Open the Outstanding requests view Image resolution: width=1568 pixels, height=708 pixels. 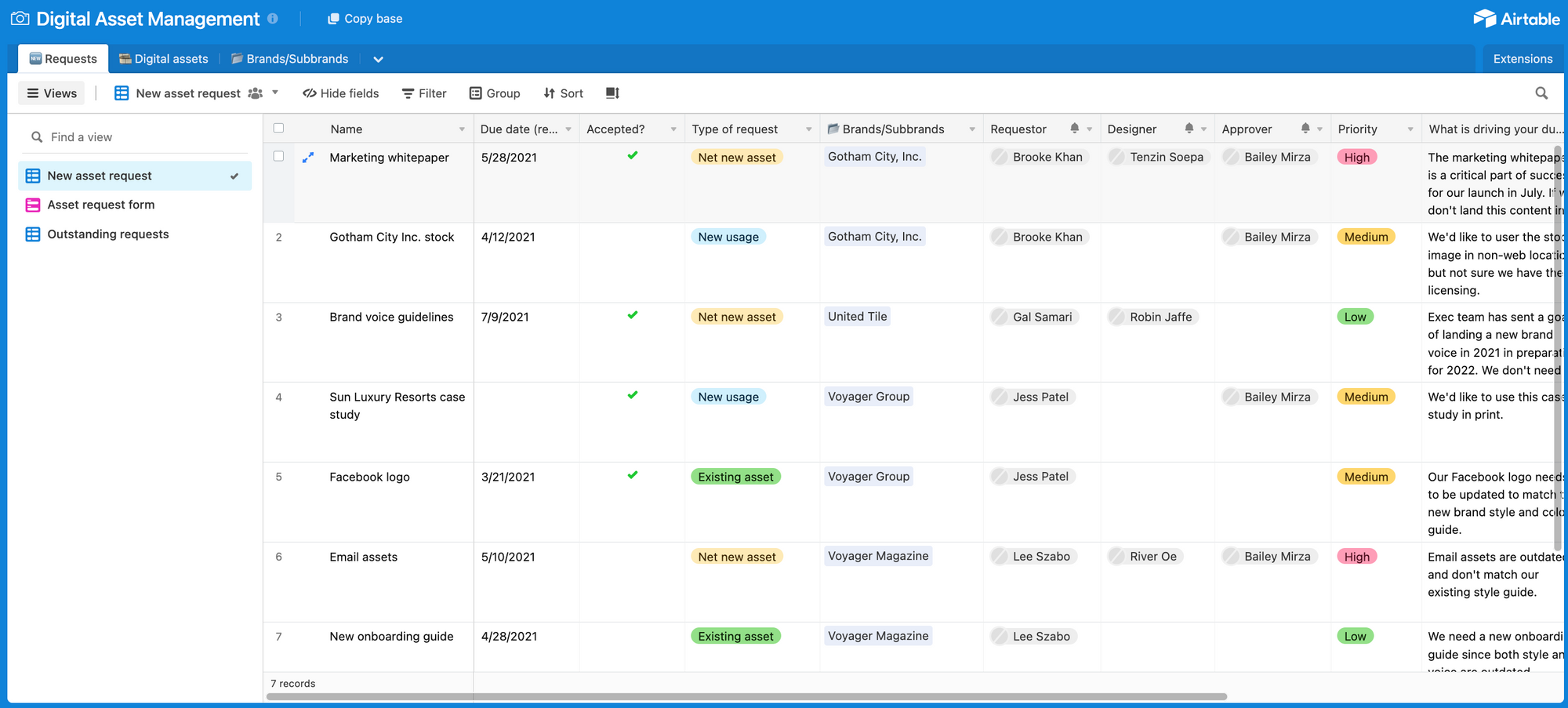[x=135, y=234]
